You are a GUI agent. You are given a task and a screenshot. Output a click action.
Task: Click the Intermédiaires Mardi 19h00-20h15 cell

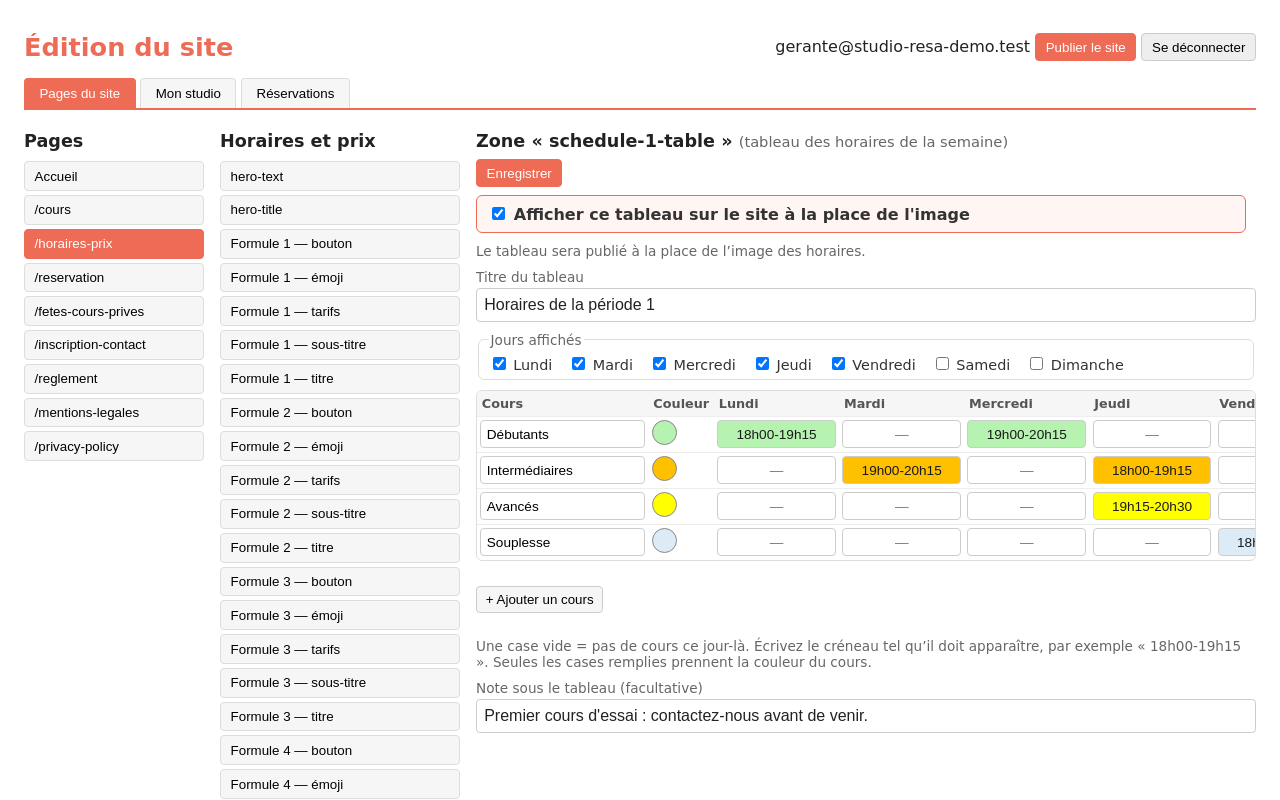click(901, 470)
